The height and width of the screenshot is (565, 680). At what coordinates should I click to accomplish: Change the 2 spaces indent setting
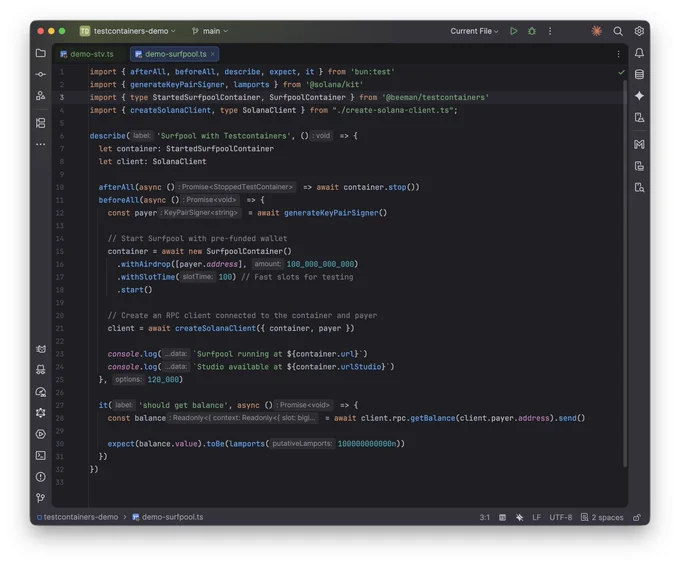(602, 517)
